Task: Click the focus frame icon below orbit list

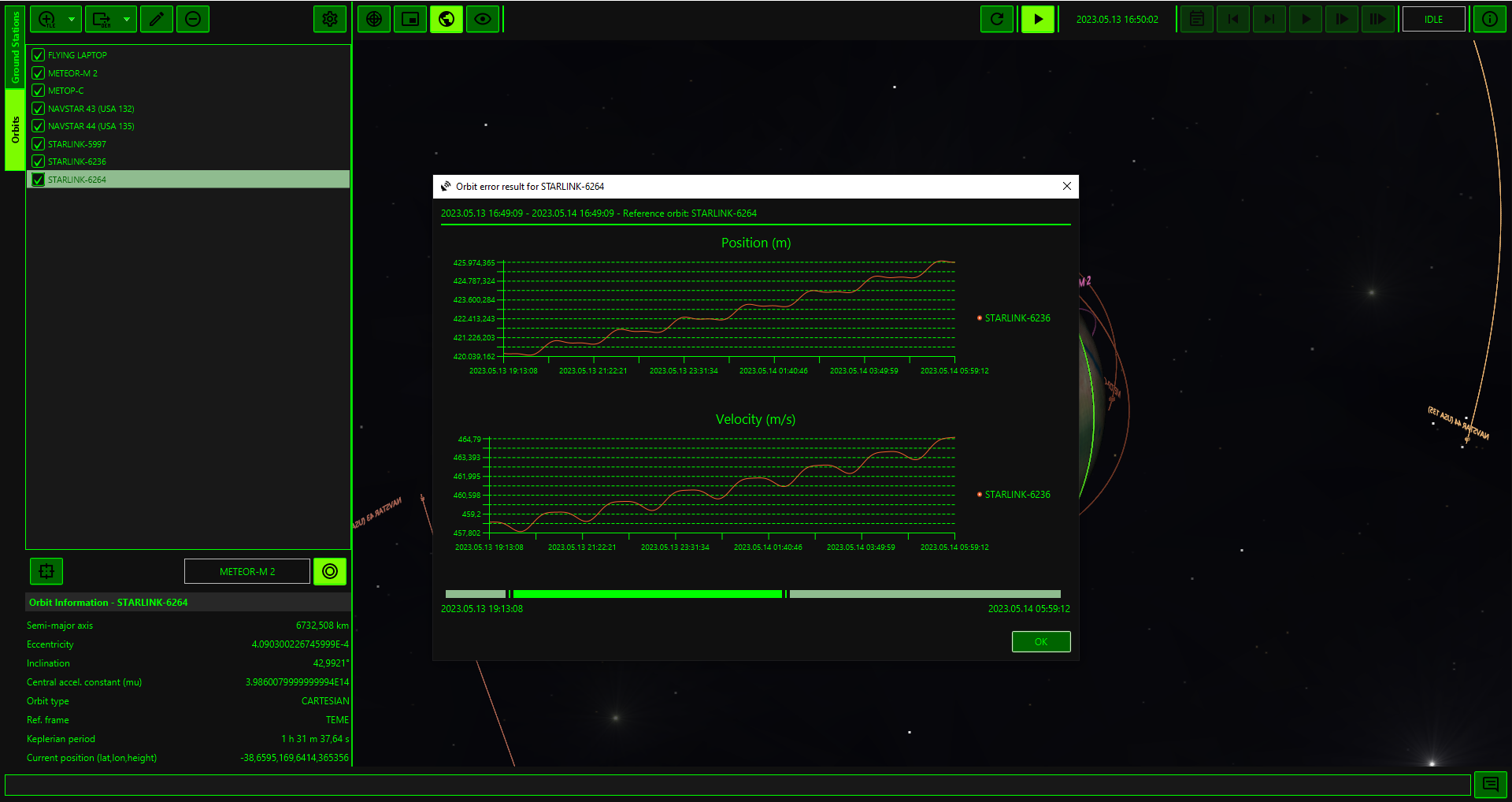Action: (46, 571)
